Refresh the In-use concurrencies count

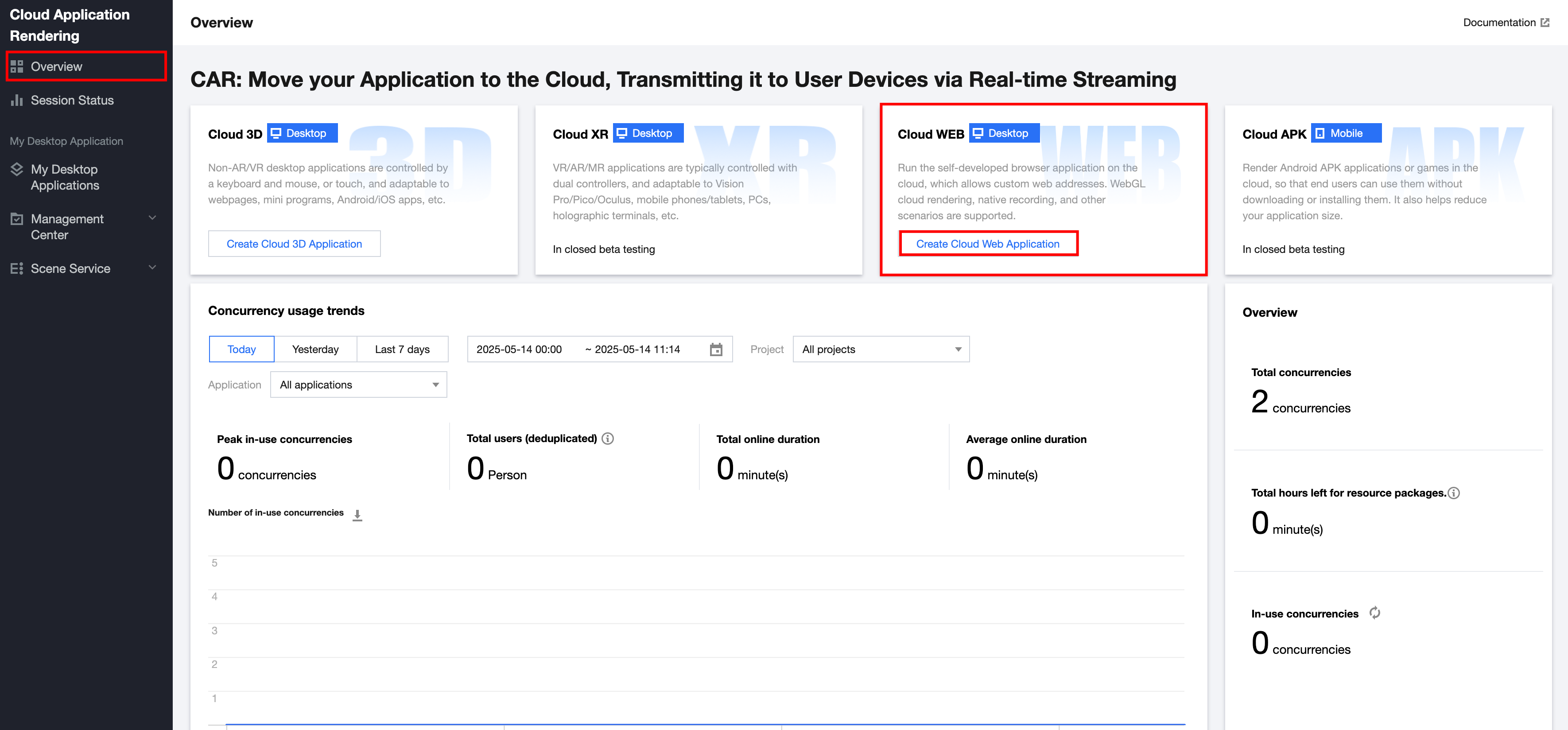coord(1374,613)
